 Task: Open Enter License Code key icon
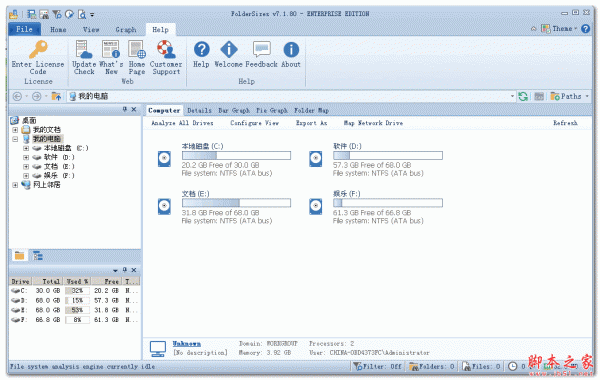38,49
